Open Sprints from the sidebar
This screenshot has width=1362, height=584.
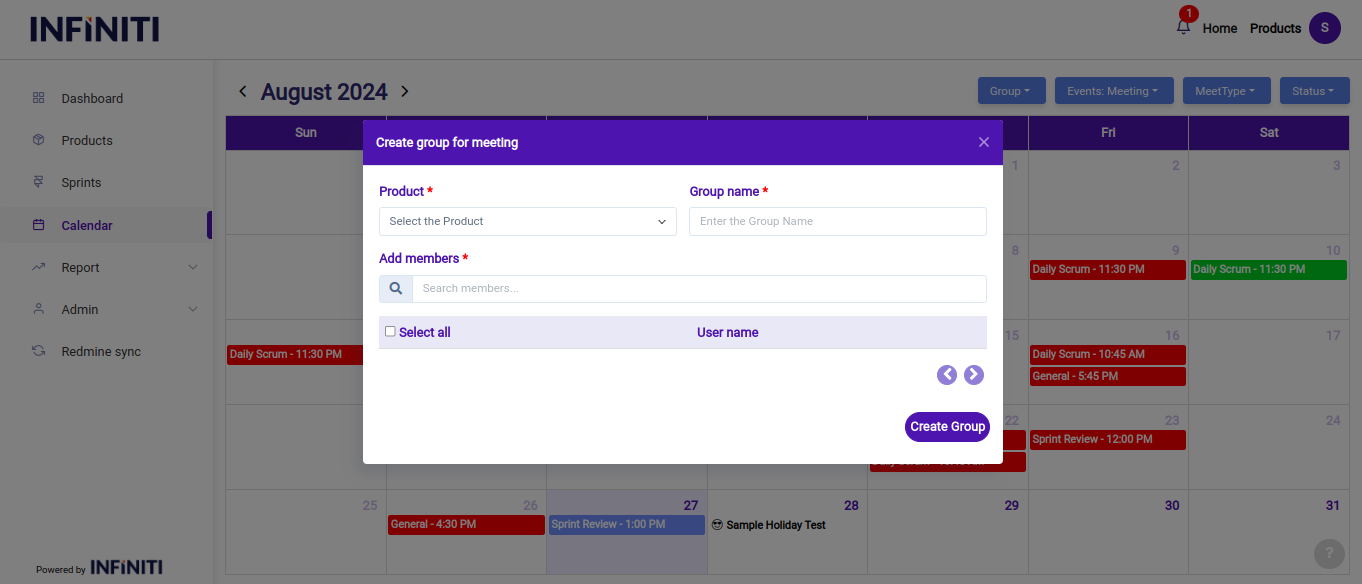[81, 183]
